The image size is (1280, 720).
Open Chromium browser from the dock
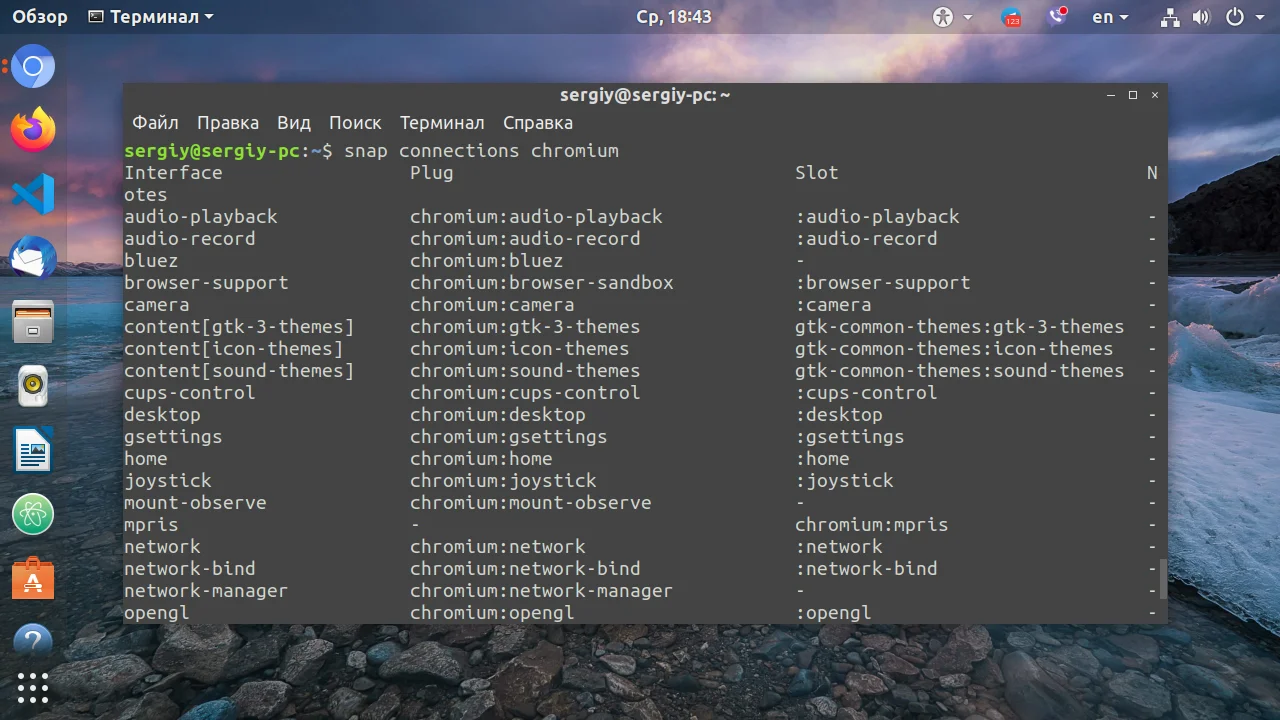click(x=33, y=67)
